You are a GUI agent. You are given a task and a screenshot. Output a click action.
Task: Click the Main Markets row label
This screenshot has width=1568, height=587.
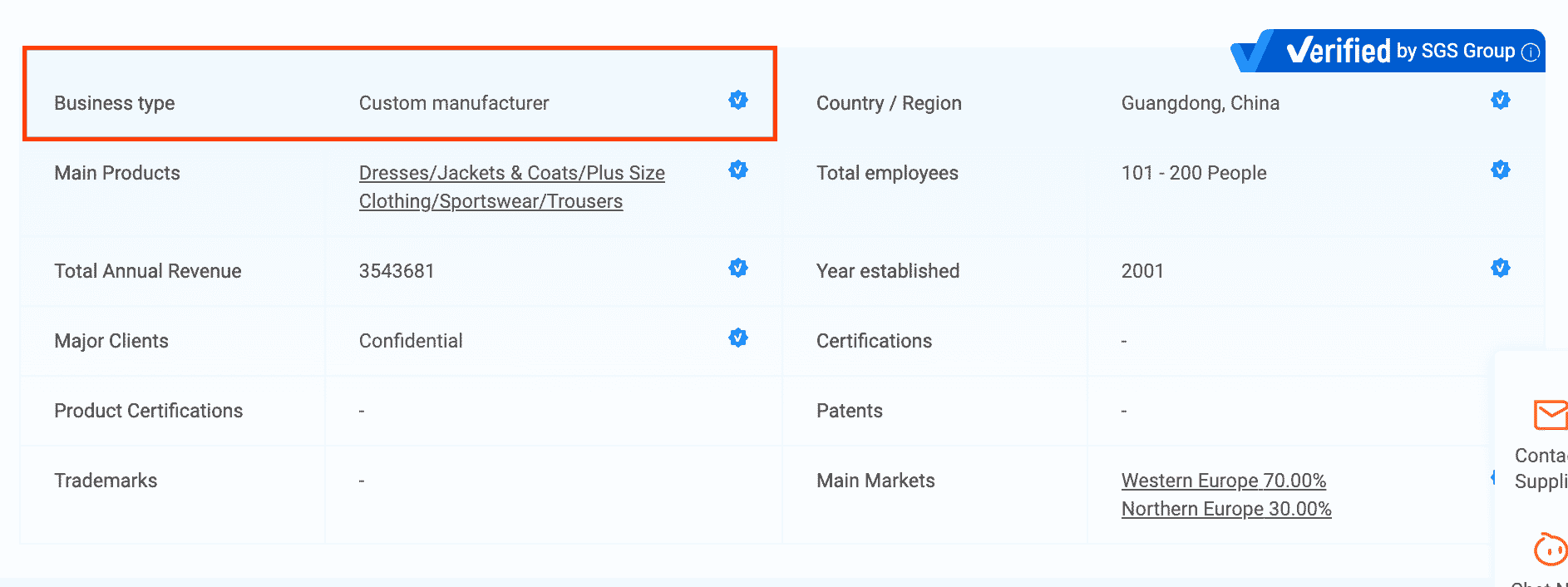[875, 481]
